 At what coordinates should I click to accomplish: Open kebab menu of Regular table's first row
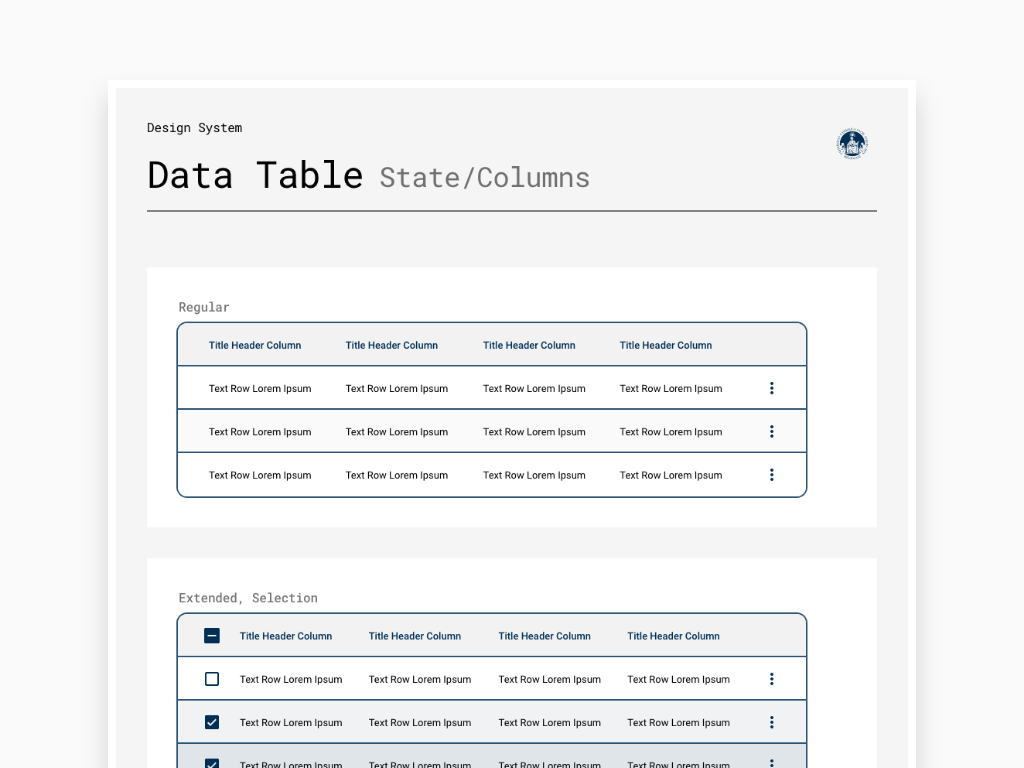pos(771,389)
